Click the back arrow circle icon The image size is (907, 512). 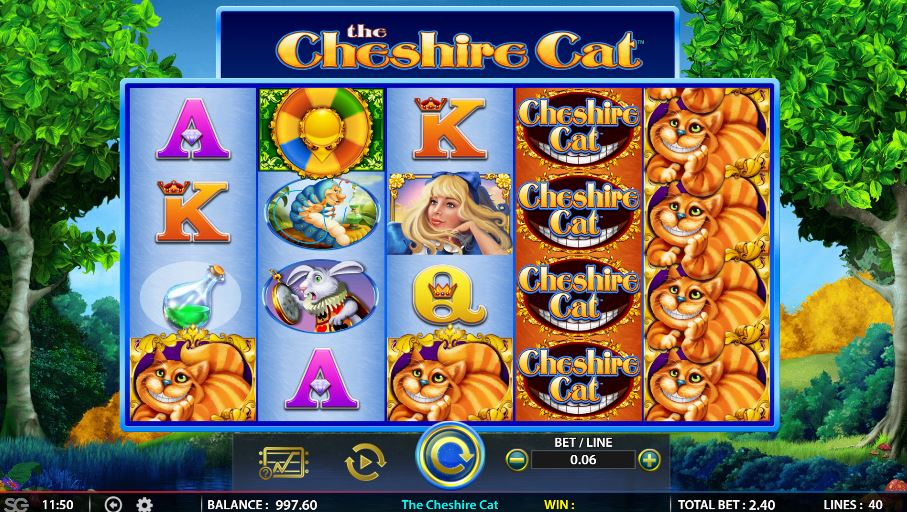pos(113,504)
